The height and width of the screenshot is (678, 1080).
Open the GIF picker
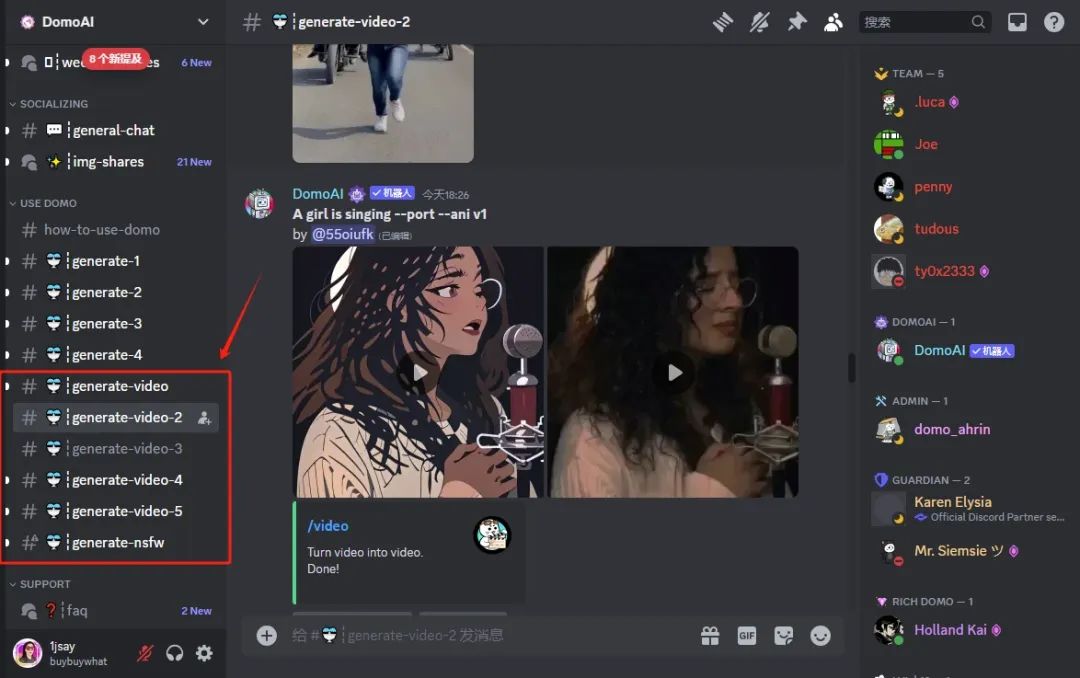[x=746, y=635]
